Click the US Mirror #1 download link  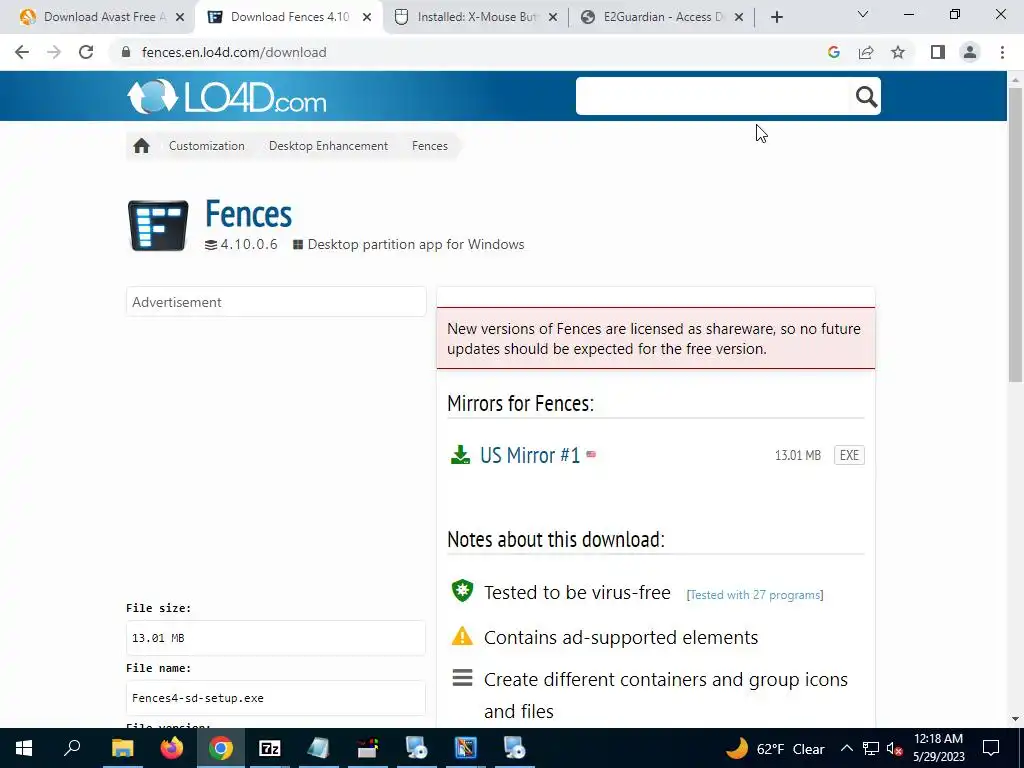(x=530, y=455)
